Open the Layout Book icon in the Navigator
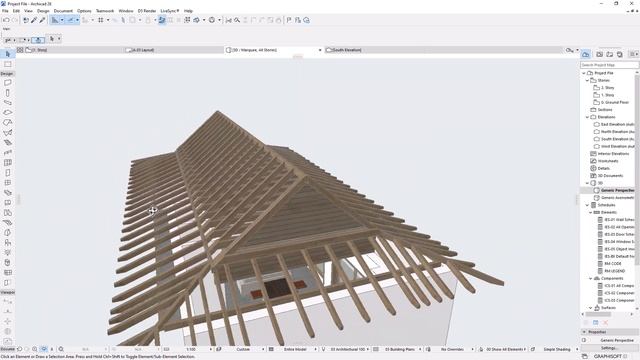Screen dimensions: 640x360 point(609,54)
